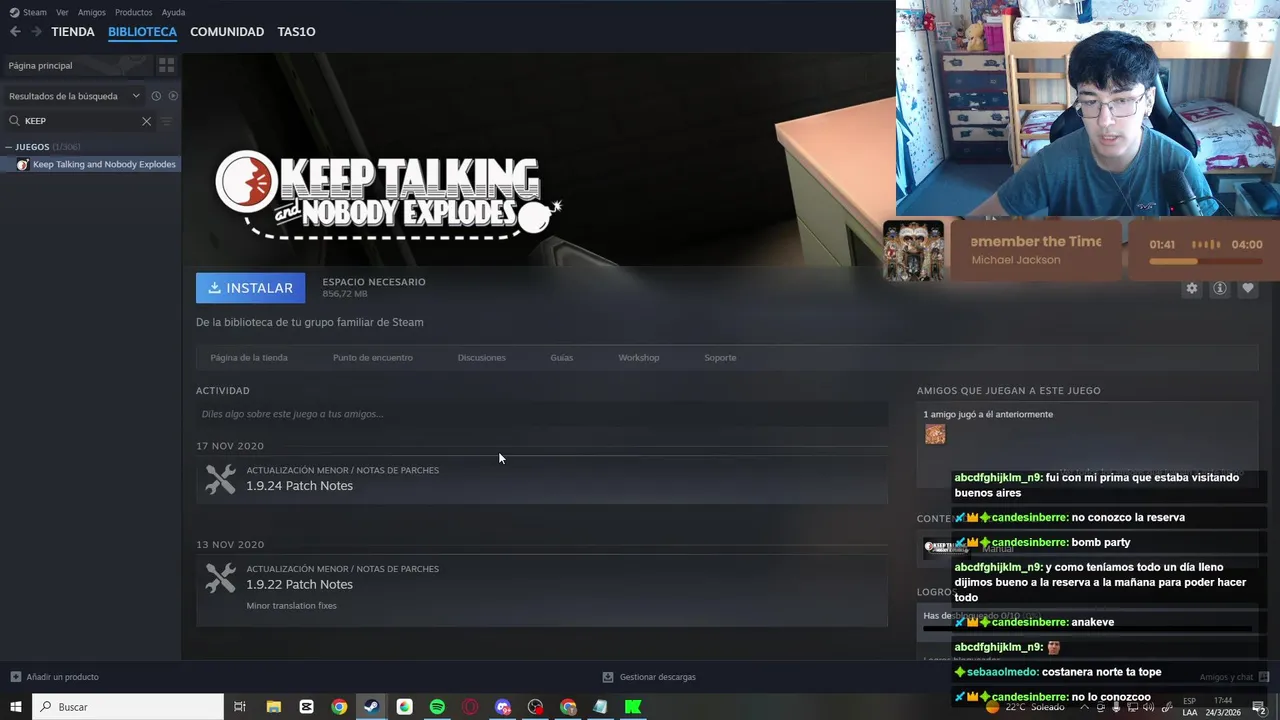Go back with the left arrow

click(15, 32)
